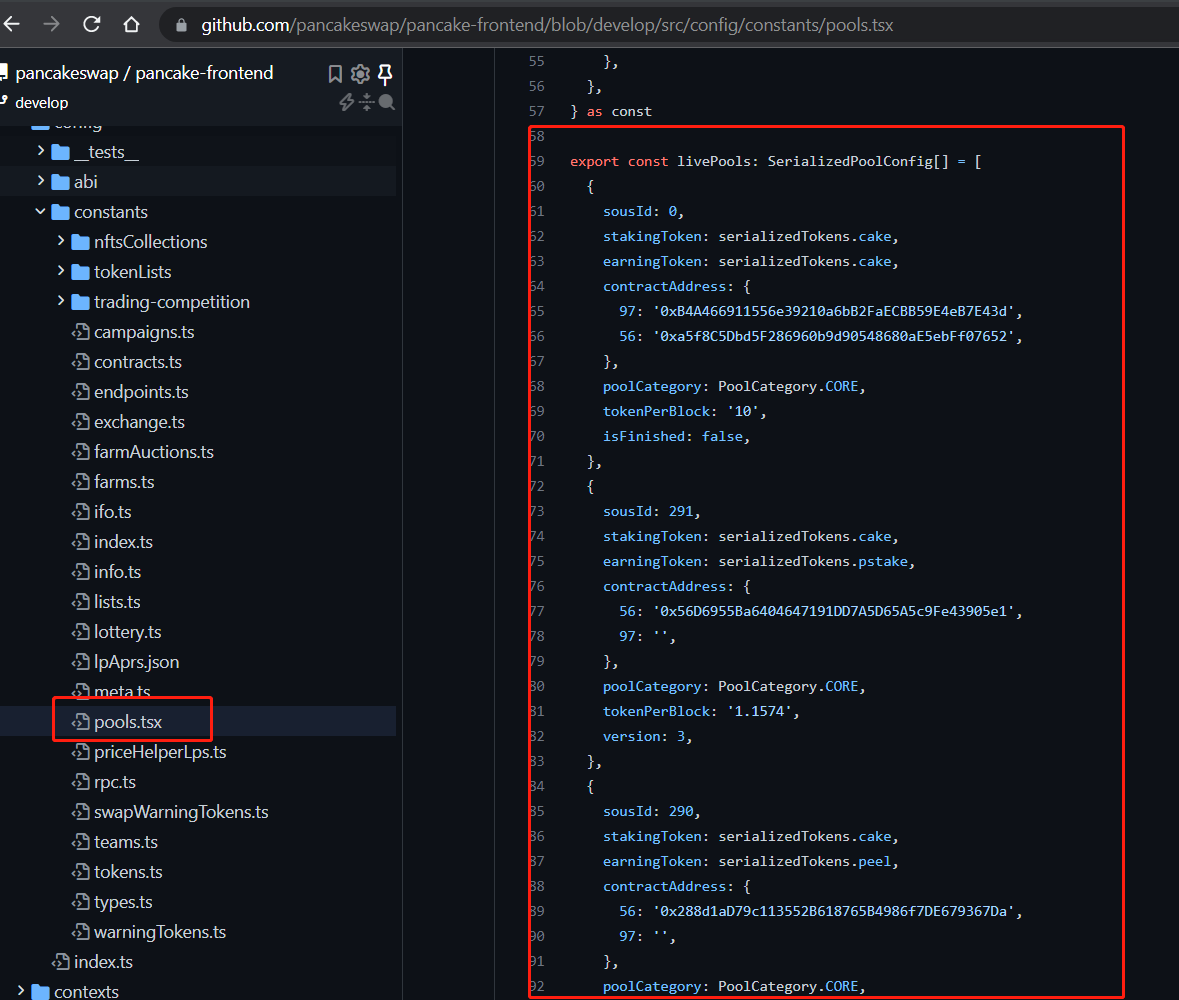The image size is (1179, 1000).
Task: Select the GitHub URL address bar
Action: [547, 25]
